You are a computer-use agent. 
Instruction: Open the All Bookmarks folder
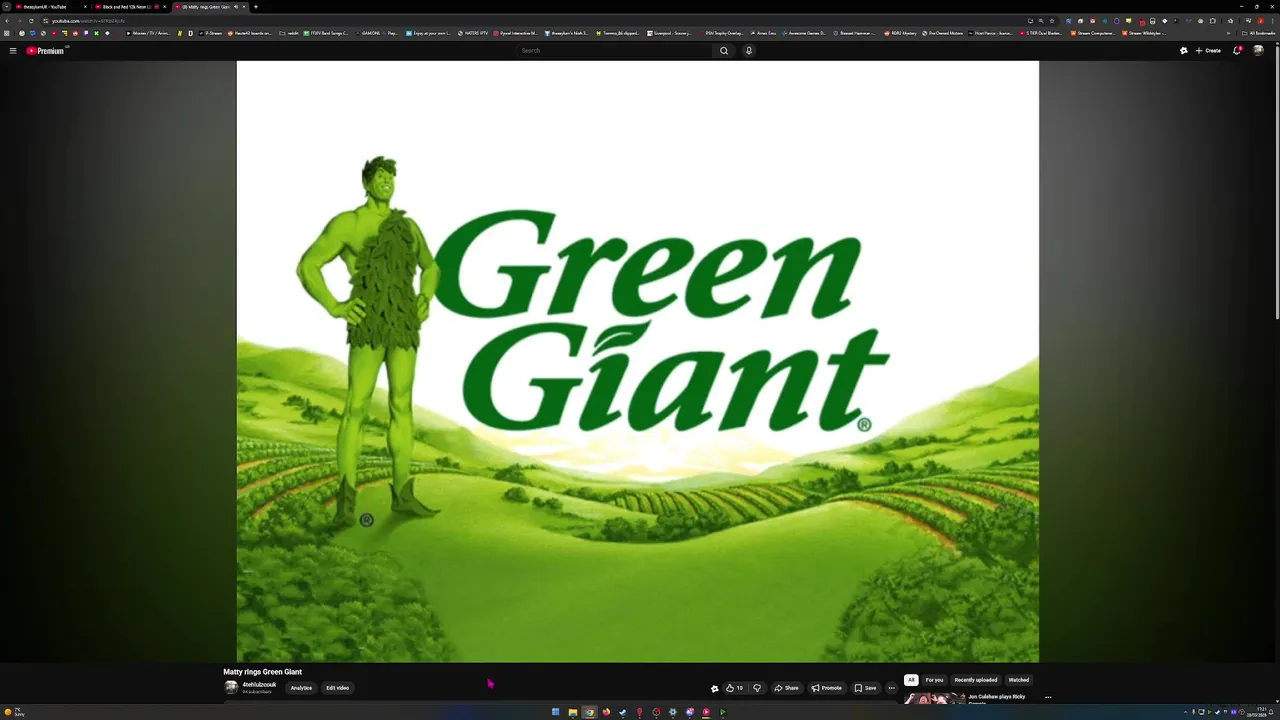click(1259, 33)
